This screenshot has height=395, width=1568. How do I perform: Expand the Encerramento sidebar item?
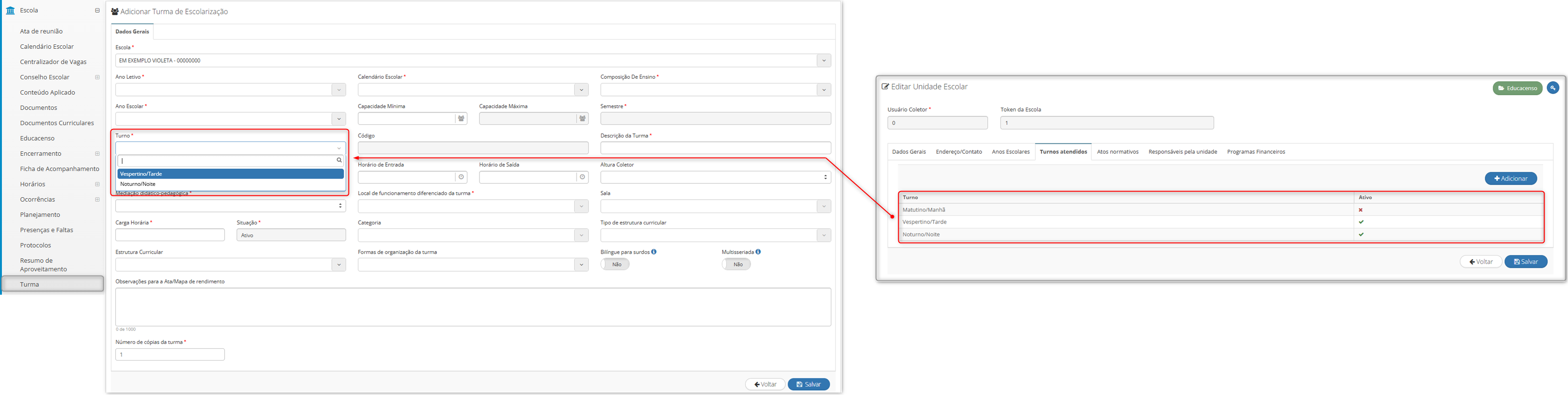tap(98, 153)
